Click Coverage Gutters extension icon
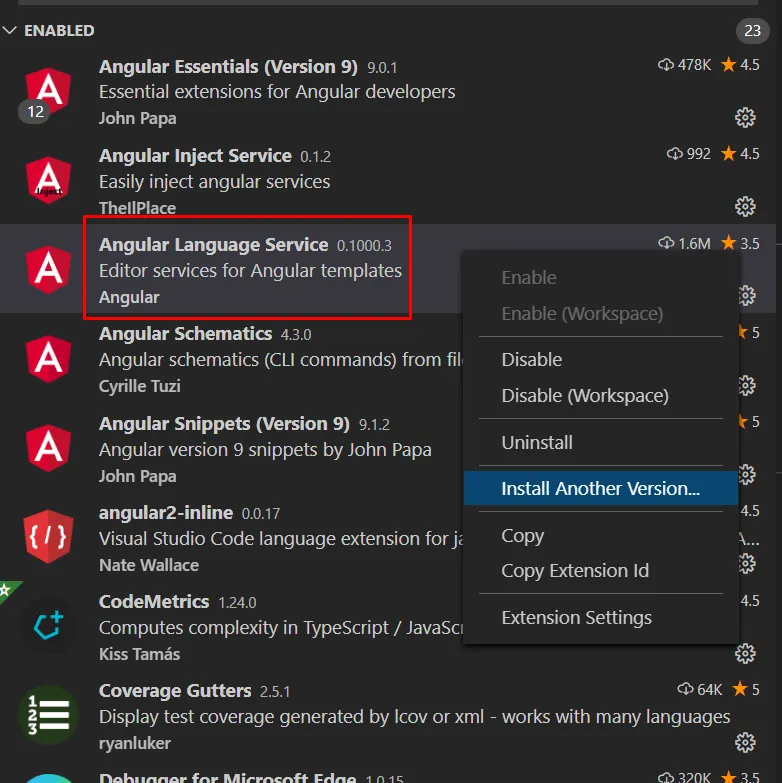Image resolution: width=782 pixels, height=783 pixels. click(x=48, y=715)
